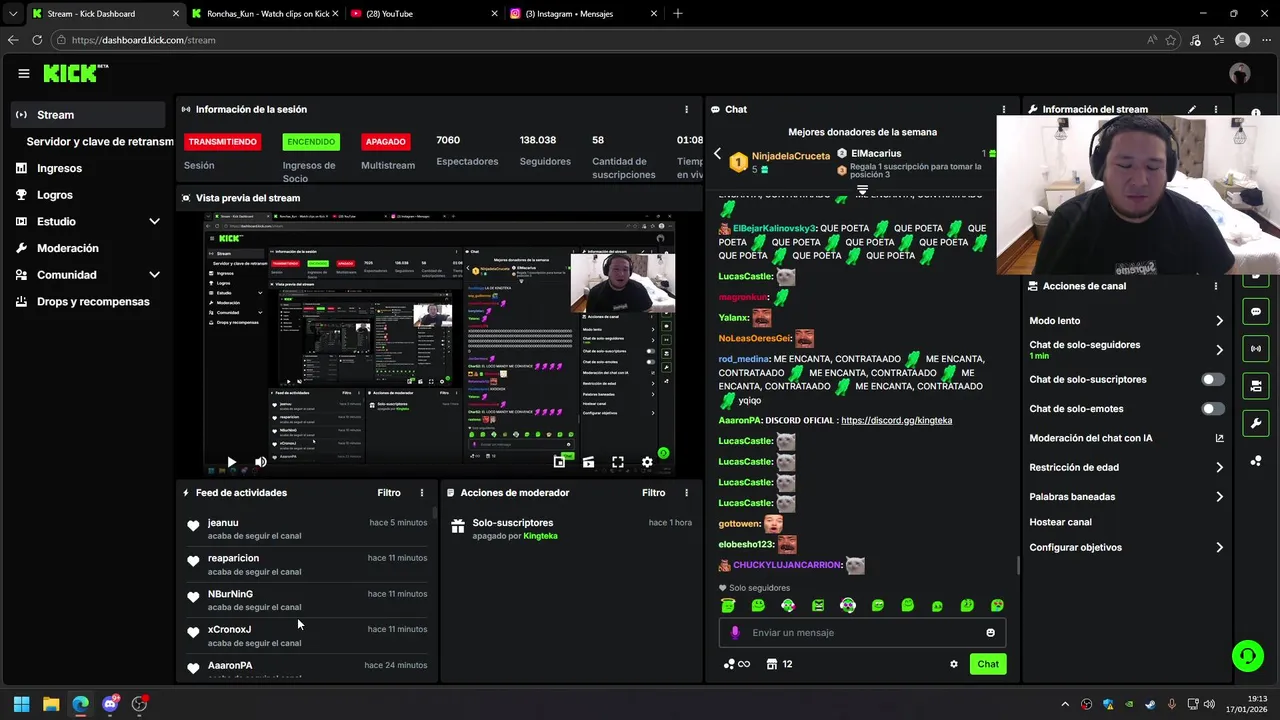This screenshot has height=720, width=1280.
Task: Toggle Chat de solo-emotes switch
Action: pos(1212,408)
